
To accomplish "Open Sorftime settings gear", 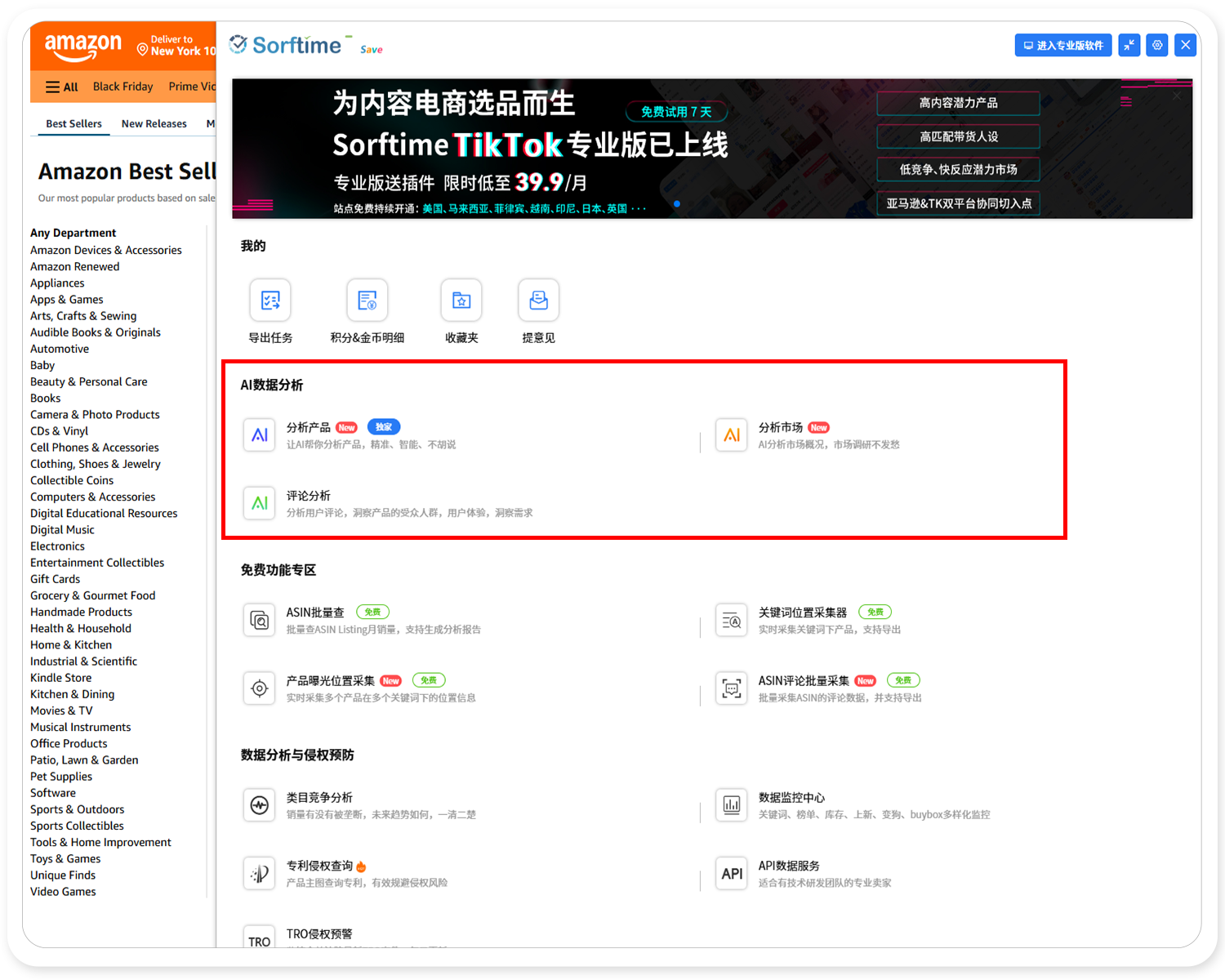I will tap(1156, 45).
